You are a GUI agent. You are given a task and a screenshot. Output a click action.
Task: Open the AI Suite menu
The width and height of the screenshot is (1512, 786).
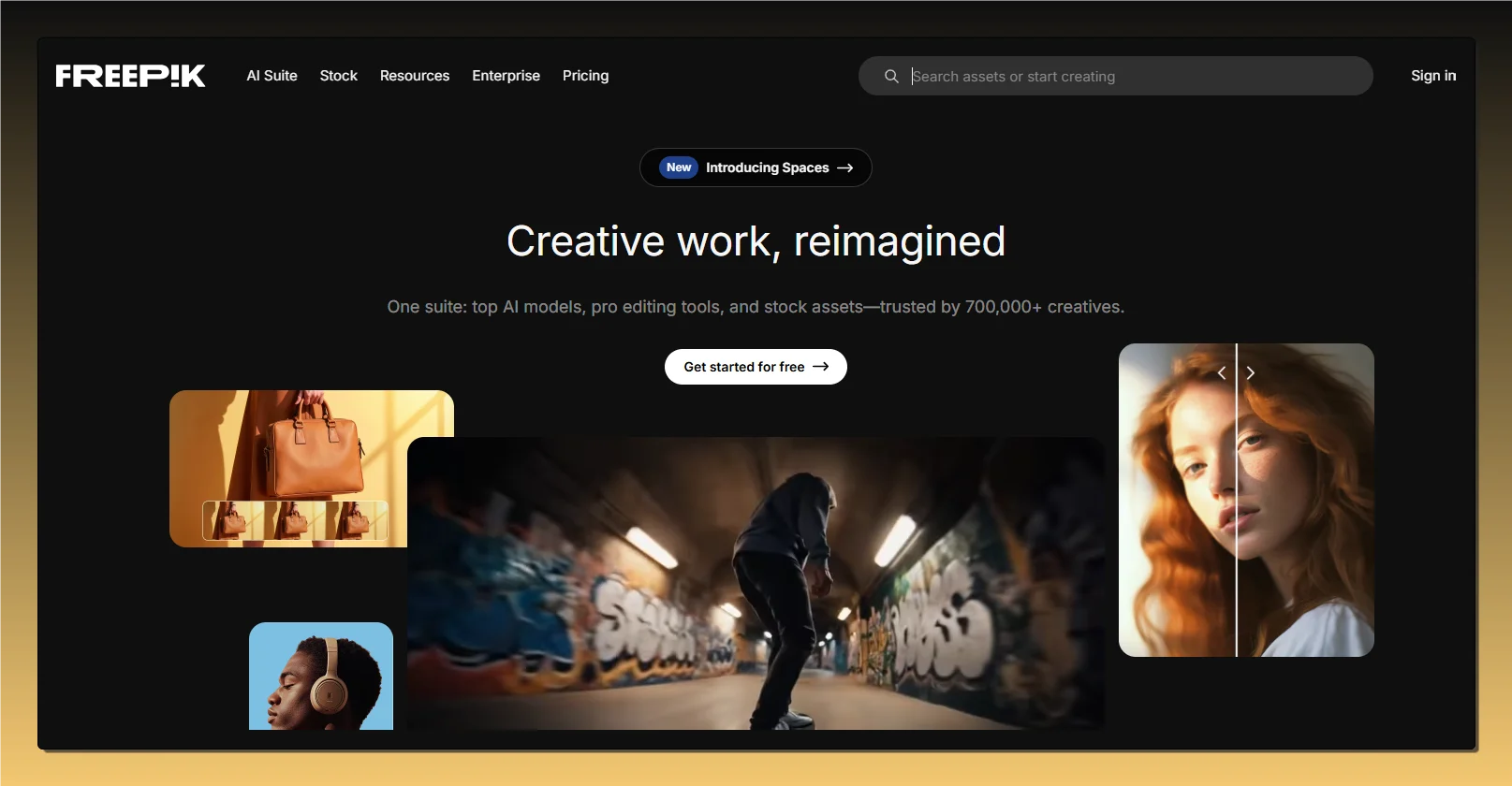(272, 76)
